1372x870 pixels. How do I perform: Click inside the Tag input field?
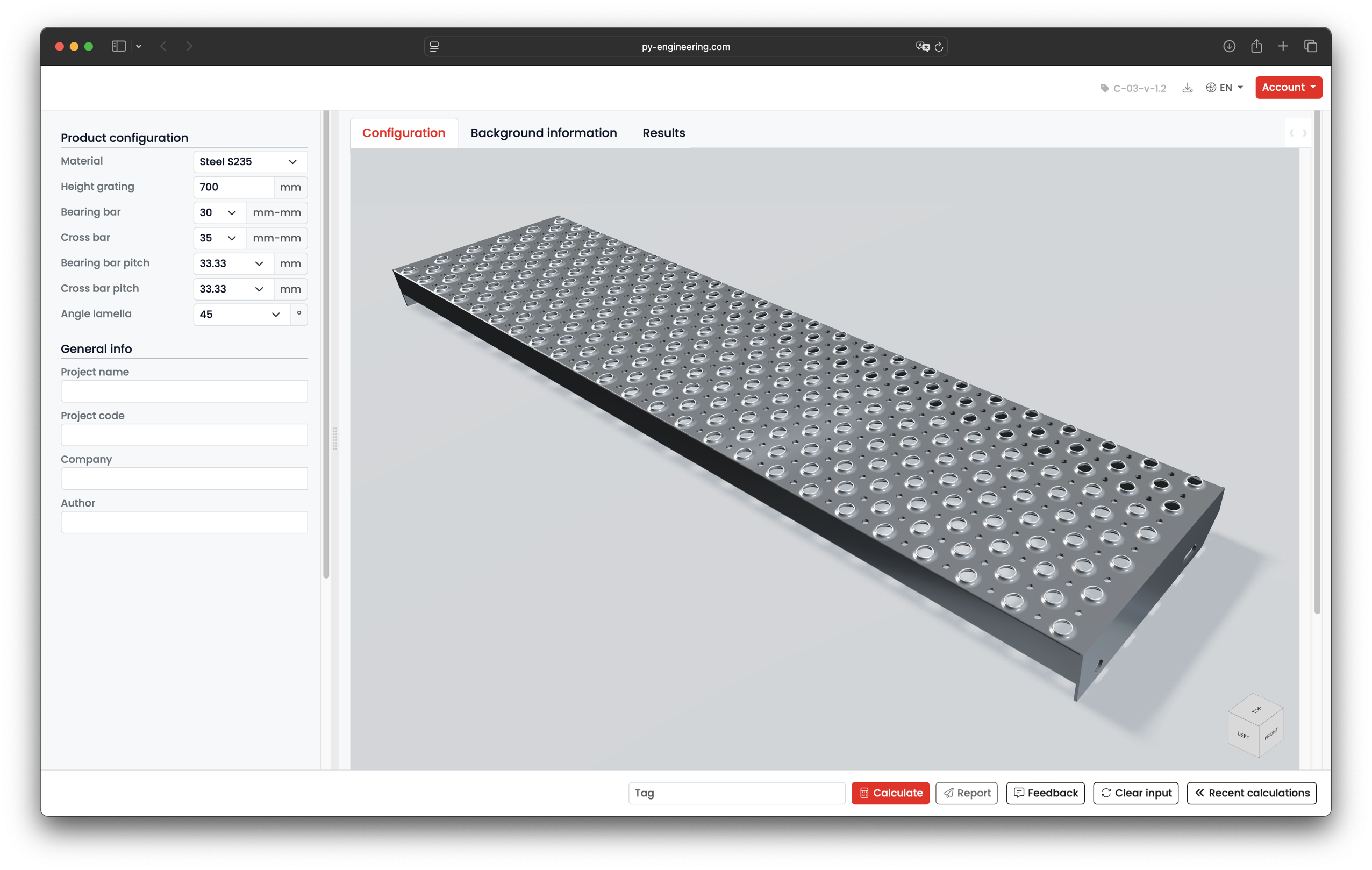[x=736, y=793]
